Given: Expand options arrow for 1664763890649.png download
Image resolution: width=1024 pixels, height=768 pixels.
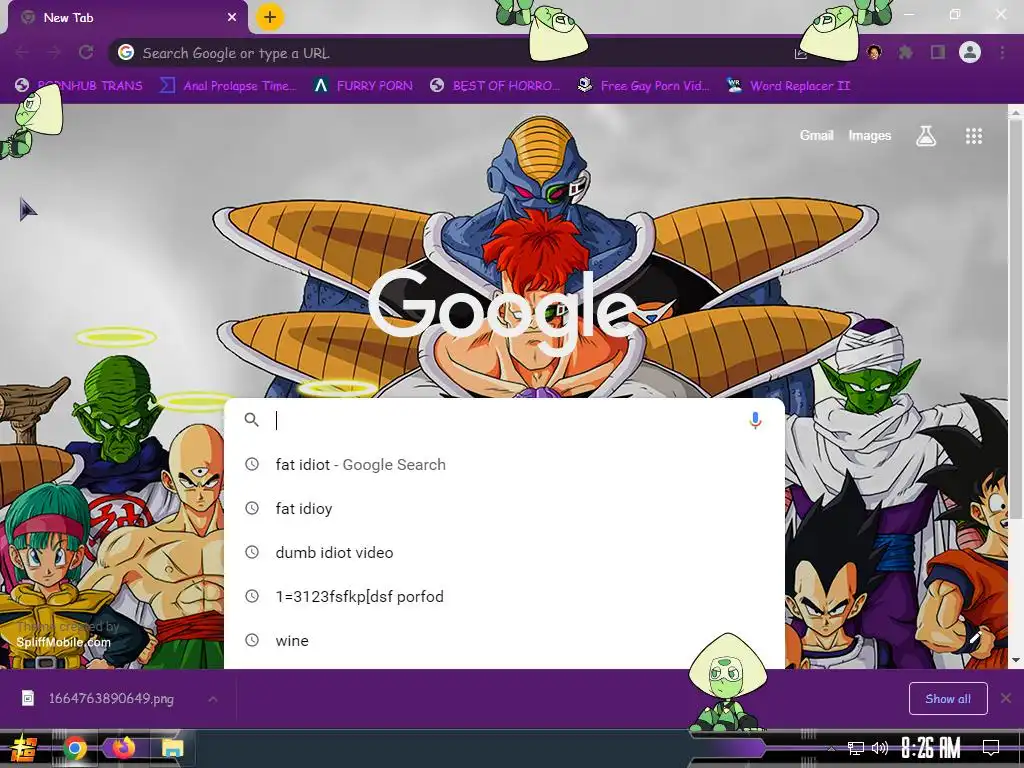Looking at the screenshot, I should pyautogui.click(x=213, y=699).
